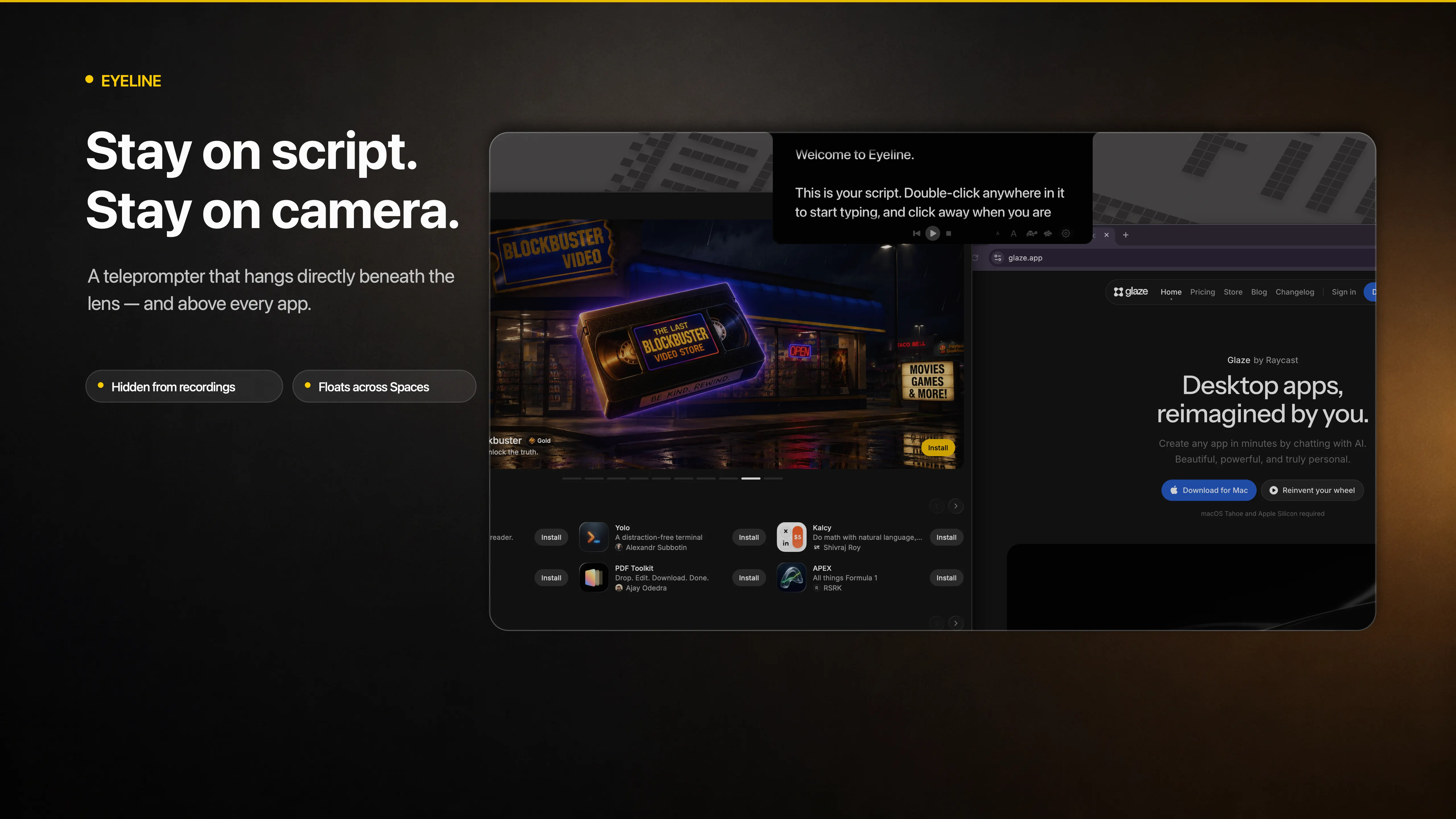Open the Pricing nav item
The width and height of the screenshot is (1456, 819).
1202,292
